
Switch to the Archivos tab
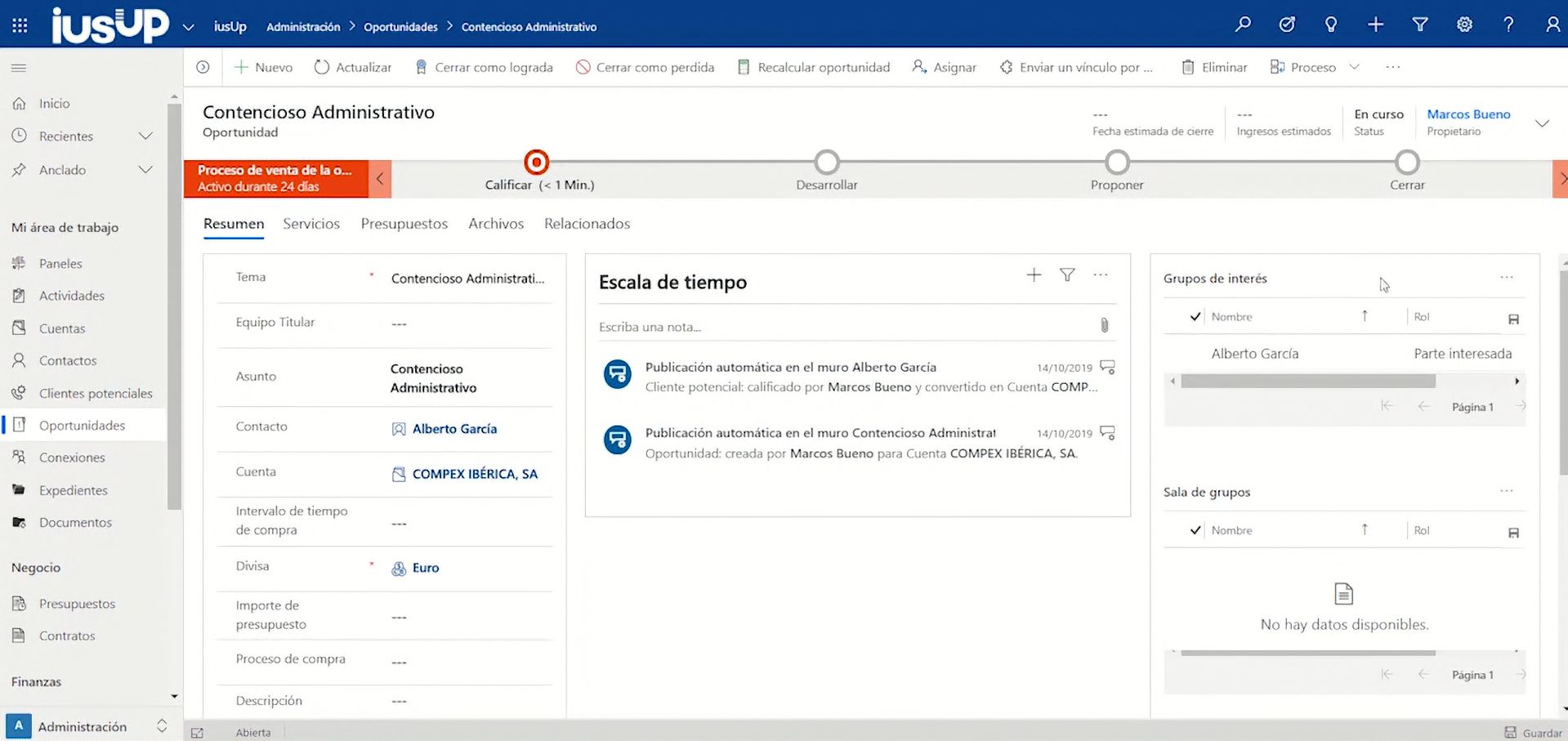point(495,224)
